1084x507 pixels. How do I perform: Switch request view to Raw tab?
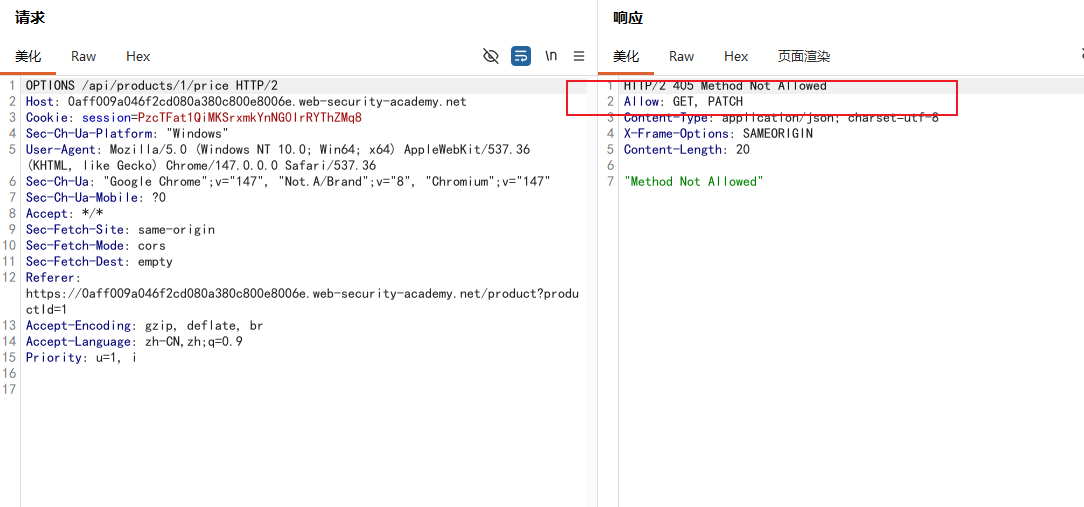pyautogui.click(x=84, y=57)
